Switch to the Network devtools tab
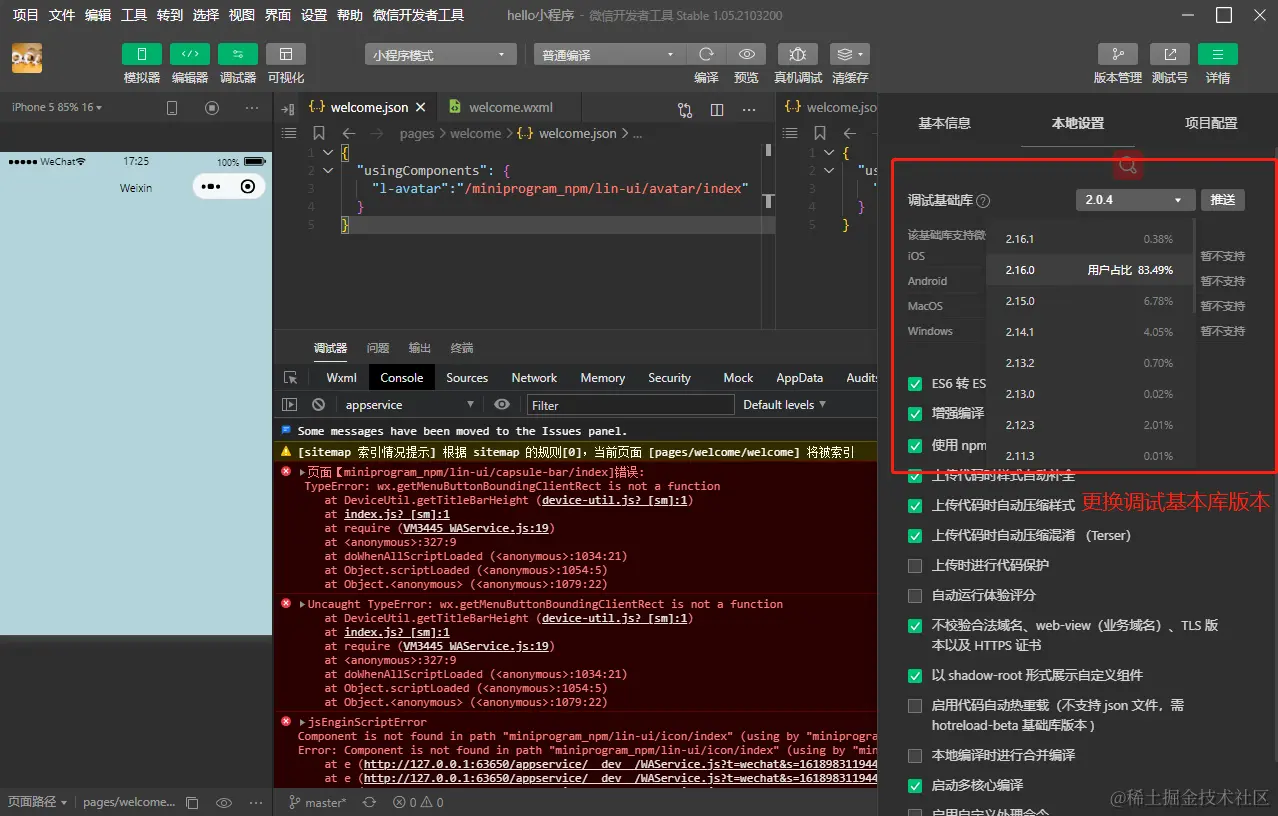This screenshot has width=1278, height=816. tap(534, 378)
